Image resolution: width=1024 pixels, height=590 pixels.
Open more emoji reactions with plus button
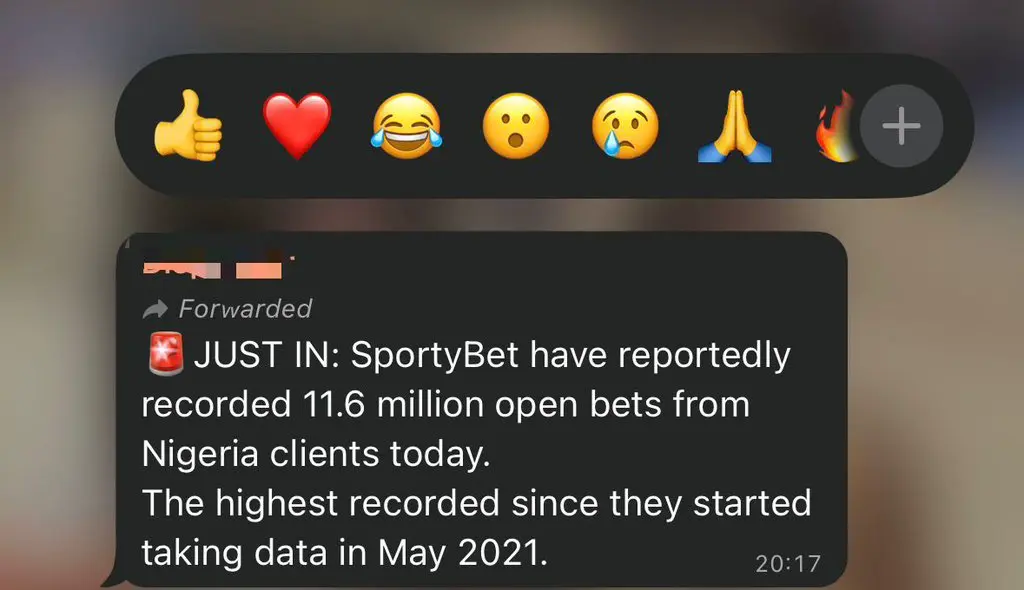(901, 125)
